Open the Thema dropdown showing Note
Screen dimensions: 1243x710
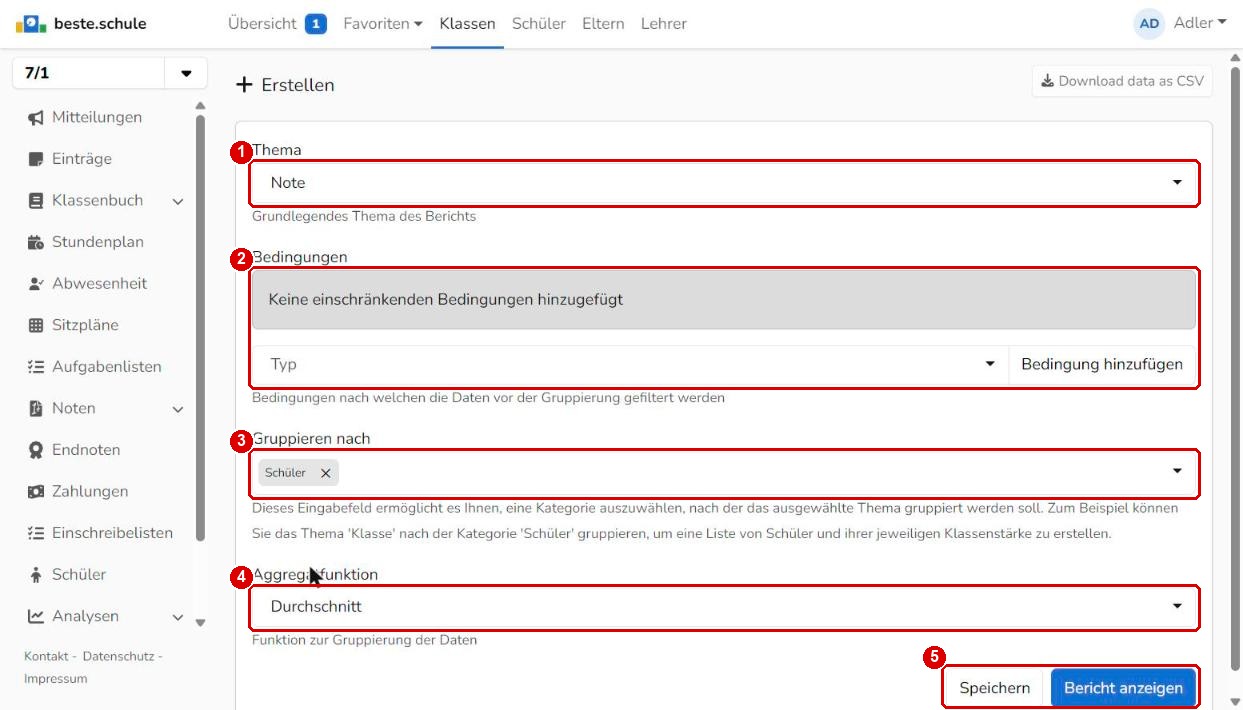coord(724,183)
